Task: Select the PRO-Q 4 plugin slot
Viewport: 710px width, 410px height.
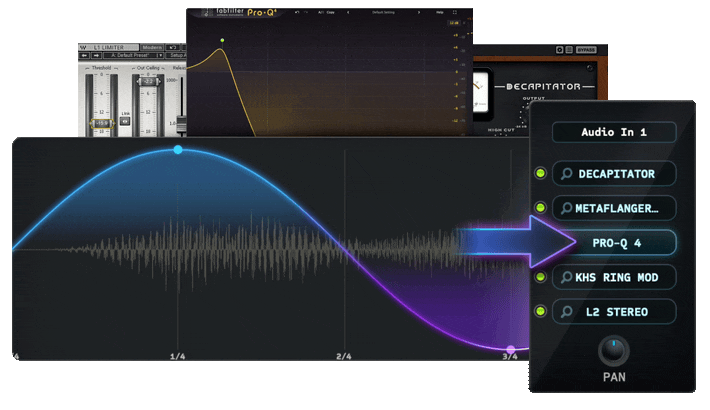Action: click(x=617, y=243)
